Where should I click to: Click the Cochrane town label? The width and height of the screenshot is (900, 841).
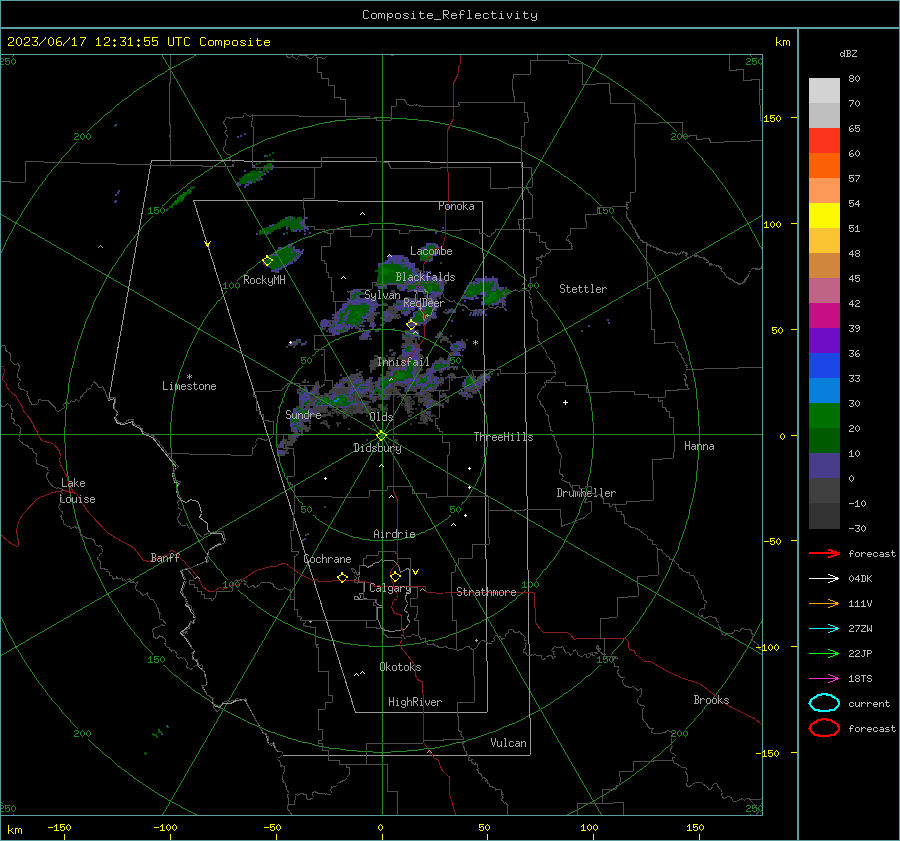[327, 559]
